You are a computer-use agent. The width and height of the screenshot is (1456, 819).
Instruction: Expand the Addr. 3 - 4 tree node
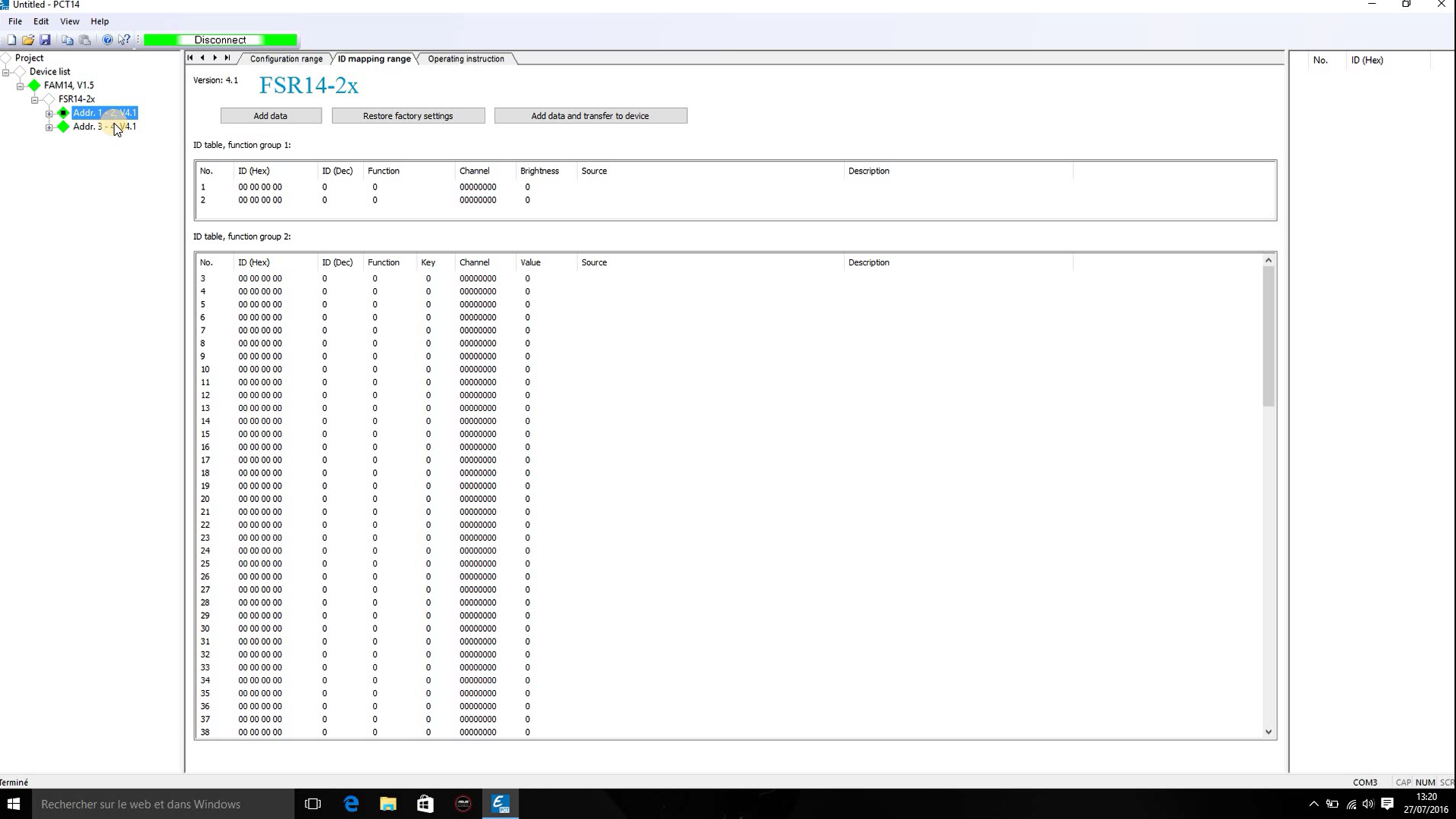49,127
